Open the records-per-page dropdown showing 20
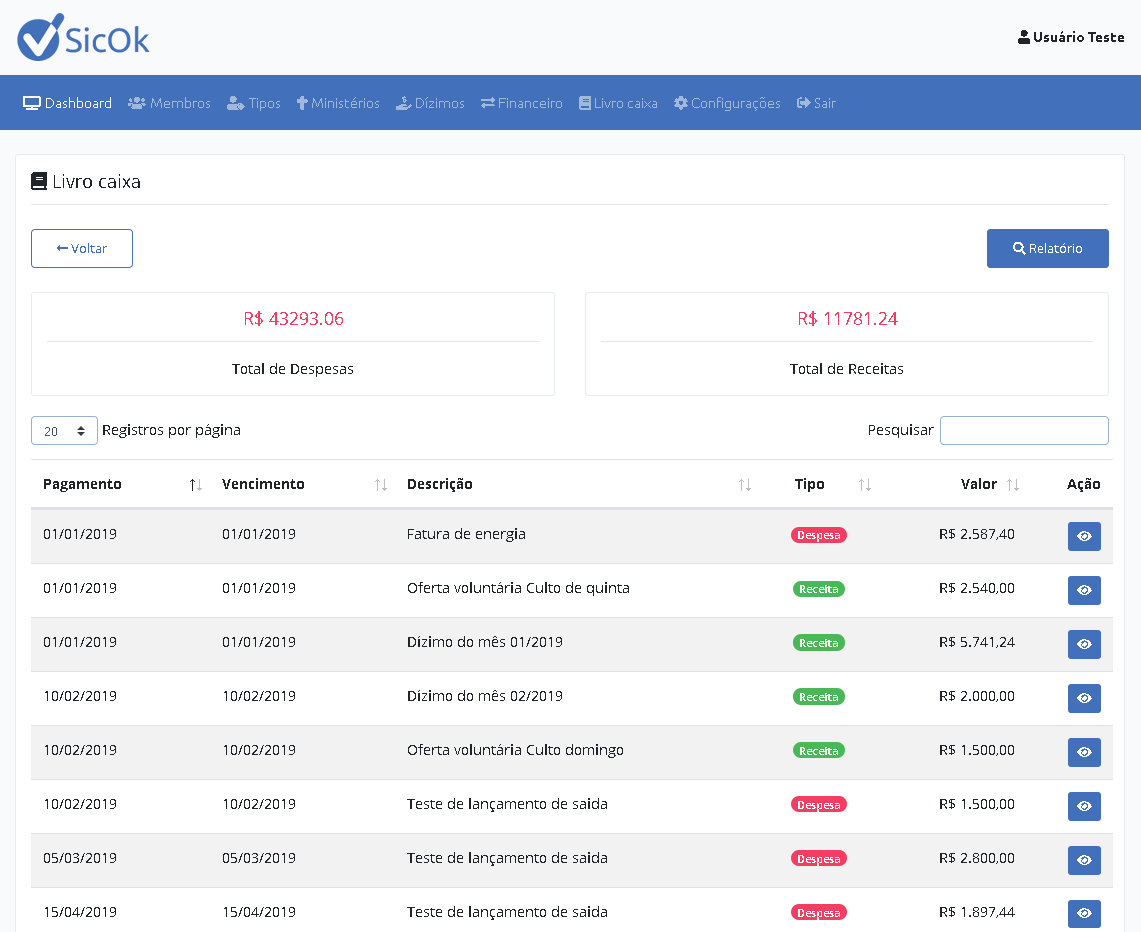This screenshot has height=932, width=1141. 64,431
